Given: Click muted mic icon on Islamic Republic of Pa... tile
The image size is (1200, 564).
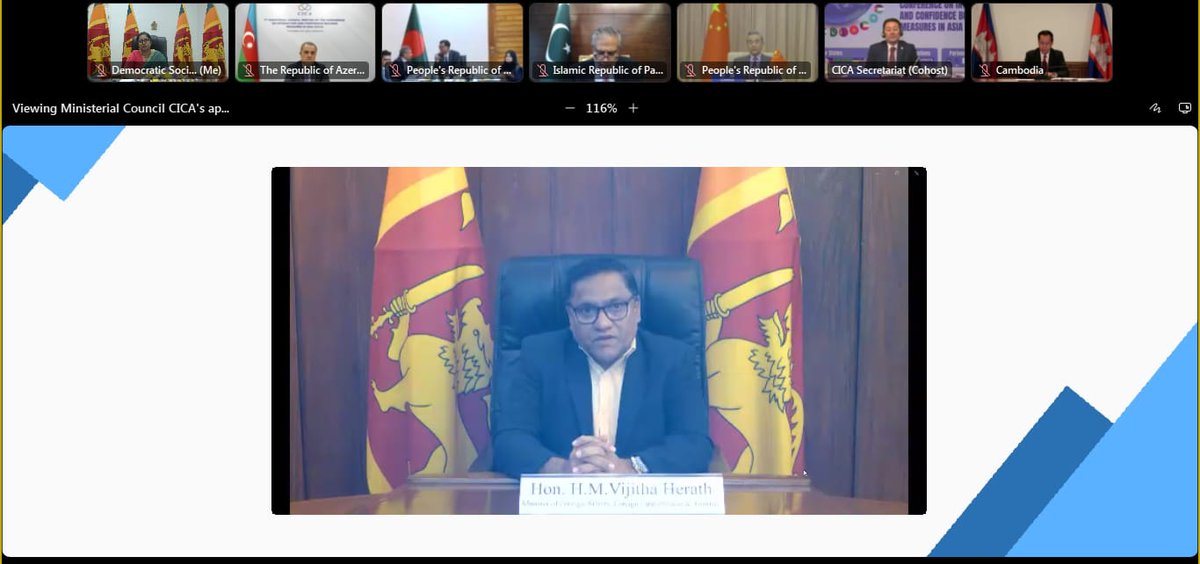Looking at the screenshot, I should tap(542, 71).
